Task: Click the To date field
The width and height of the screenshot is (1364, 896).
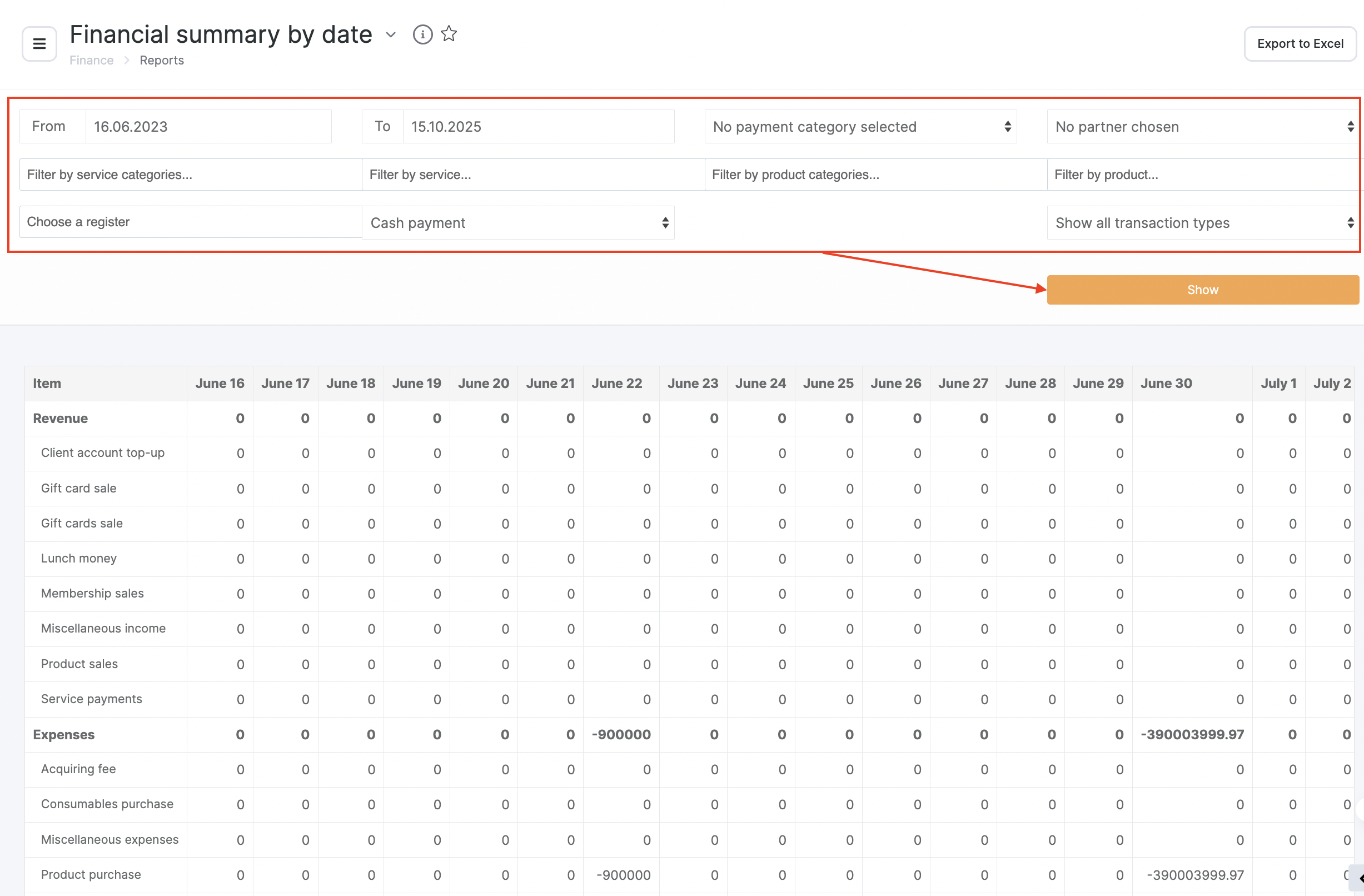Action: [537, 127]
